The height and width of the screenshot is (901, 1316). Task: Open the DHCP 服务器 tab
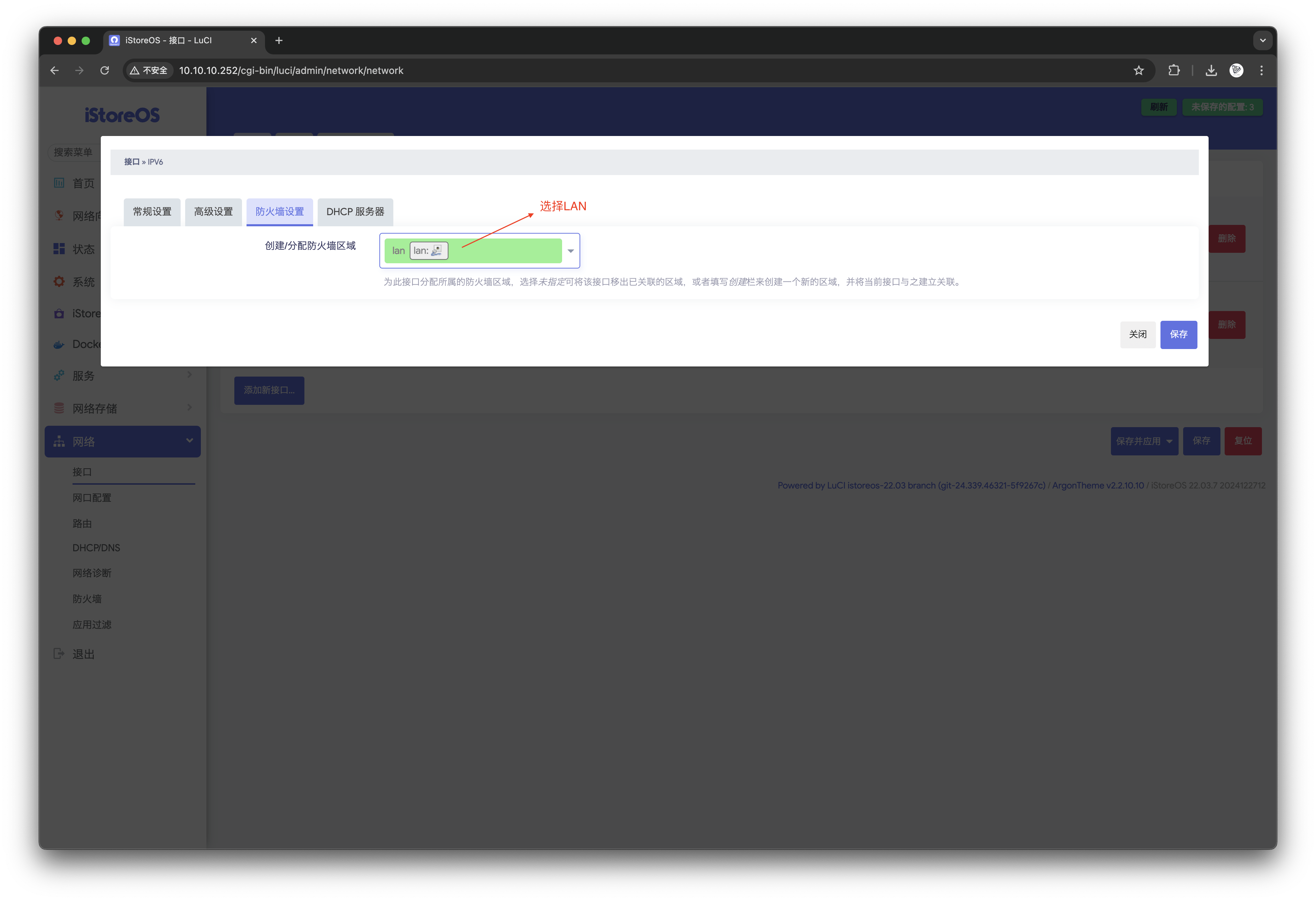355,212
